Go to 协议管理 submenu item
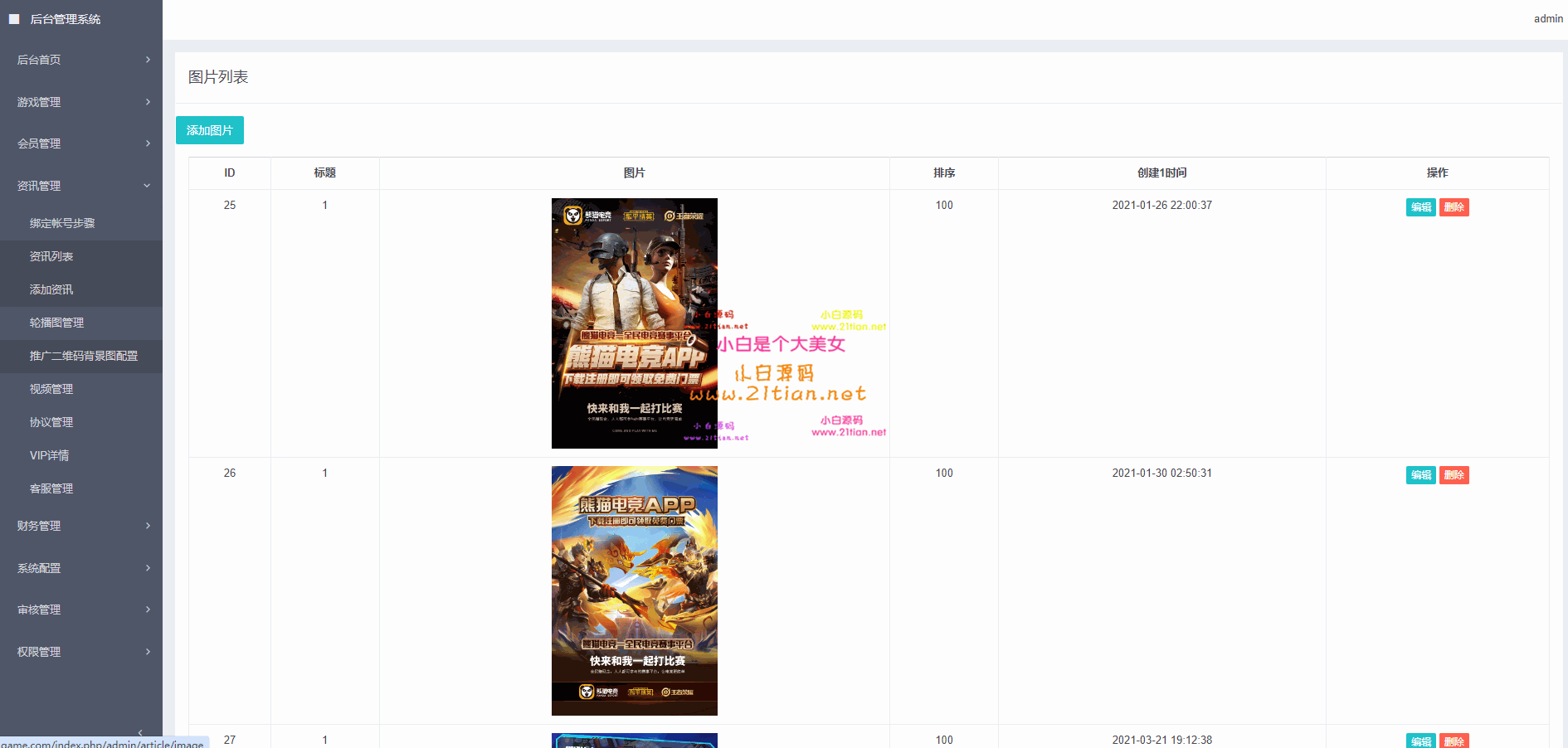1568x748 pixels. point(81,422)
